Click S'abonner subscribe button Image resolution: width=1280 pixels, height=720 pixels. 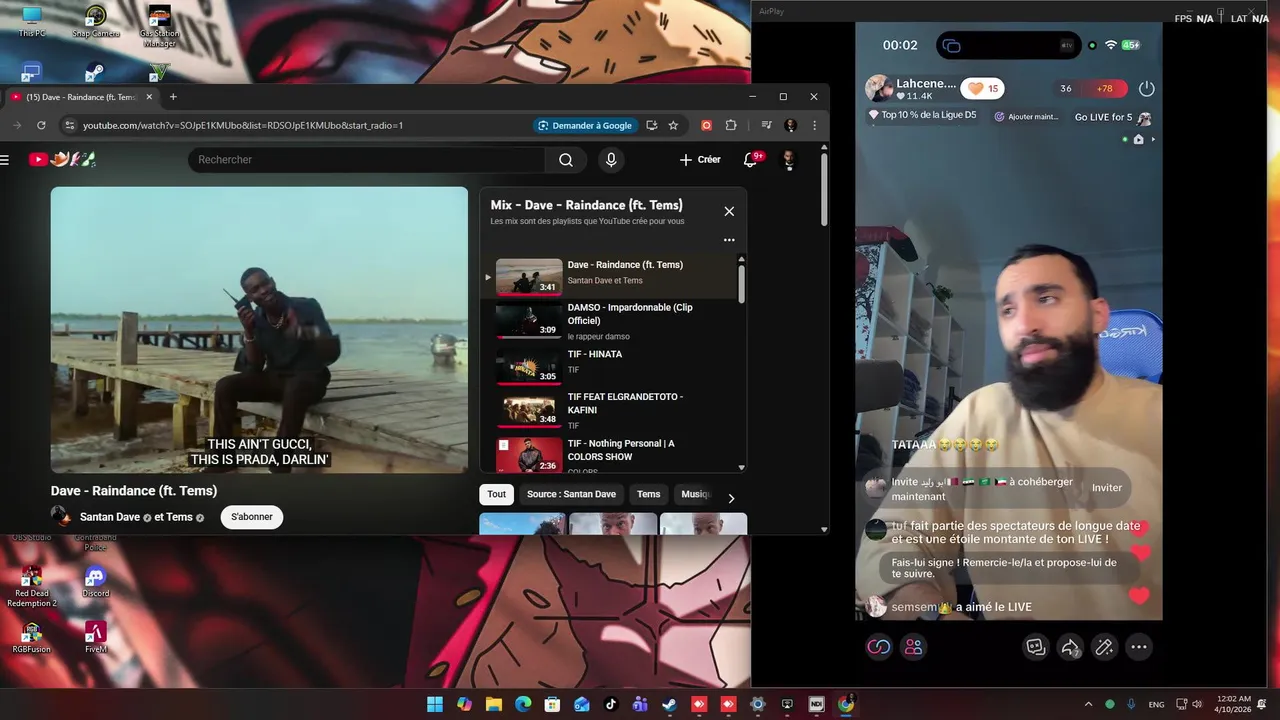(x=252, y=517)
